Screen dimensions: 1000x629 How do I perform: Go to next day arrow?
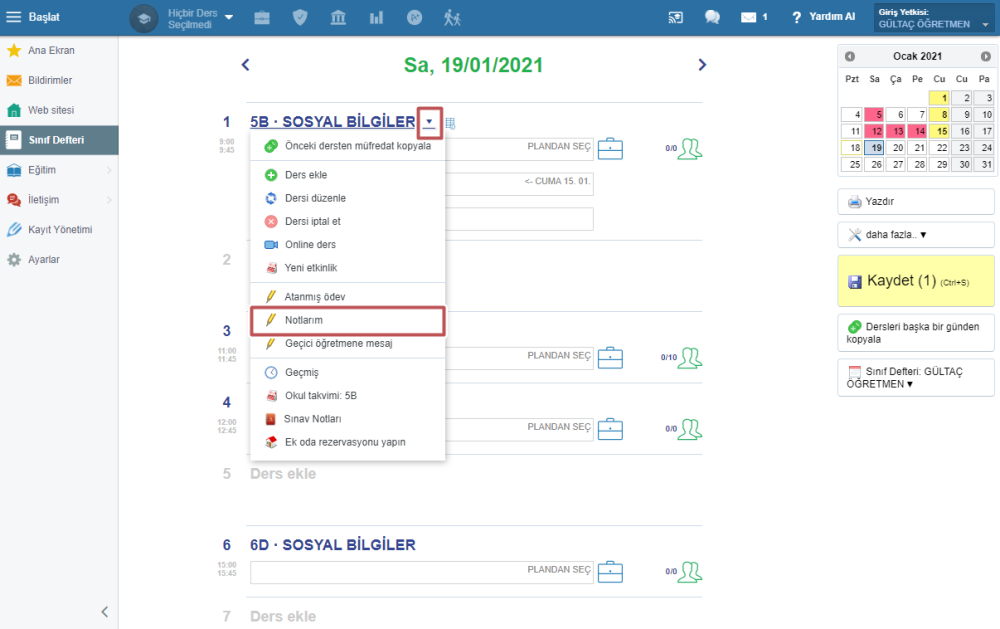click(x=702, y=64)
